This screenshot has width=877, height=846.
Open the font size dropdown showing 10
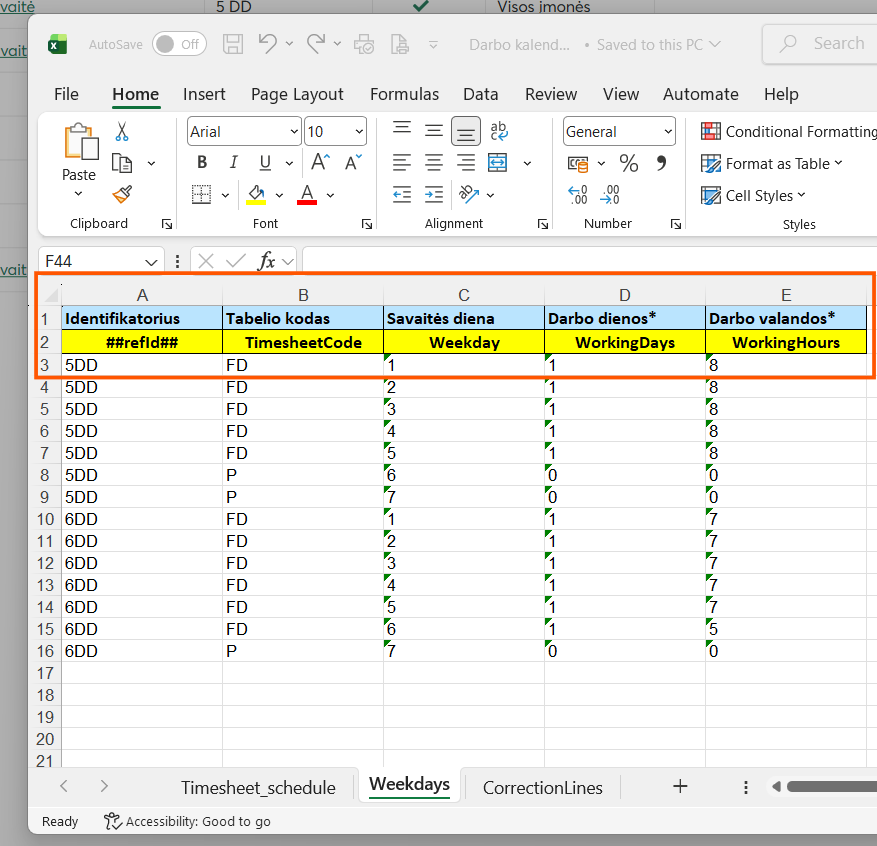359,132
